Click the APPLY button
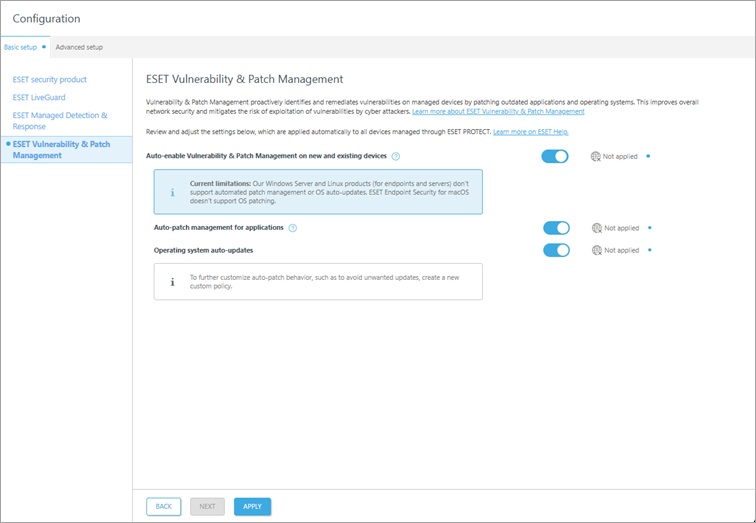The width and height of the screenshot is (756, 523). click(x=252, y=507)
